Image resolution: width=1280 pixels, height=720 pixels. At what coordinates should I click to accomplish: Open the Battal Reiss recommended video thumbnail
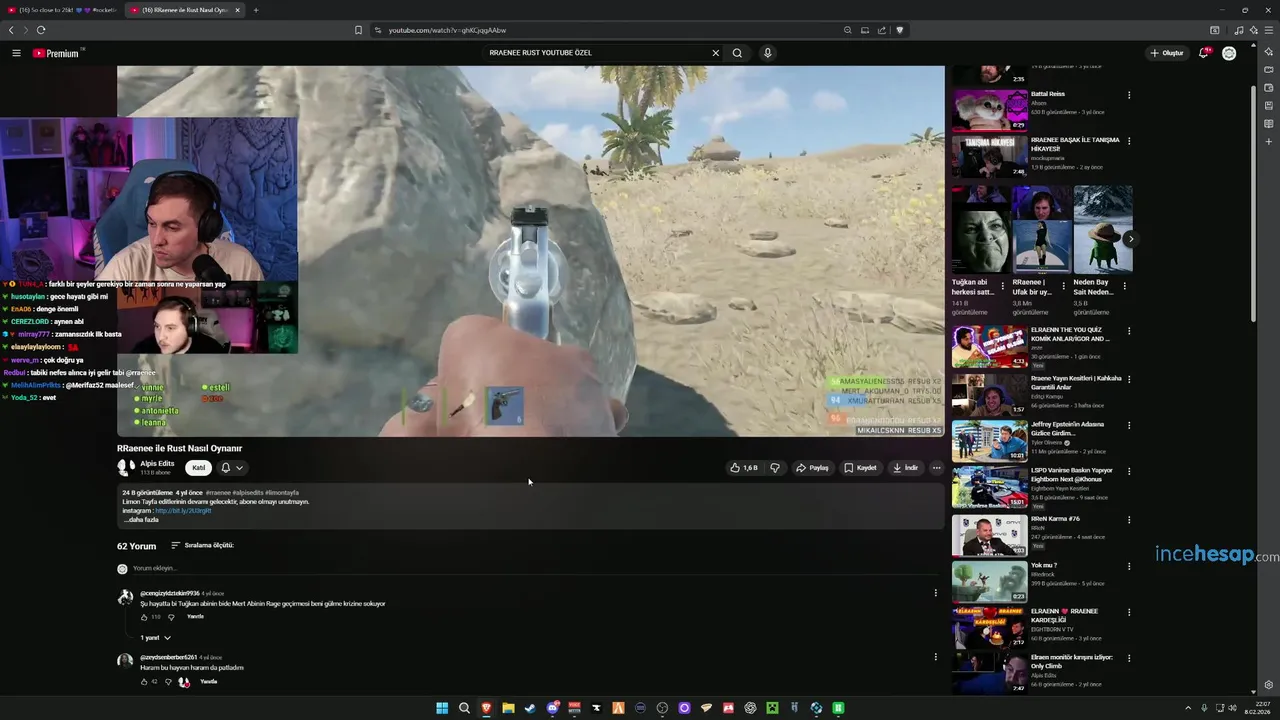coord(989,111)
